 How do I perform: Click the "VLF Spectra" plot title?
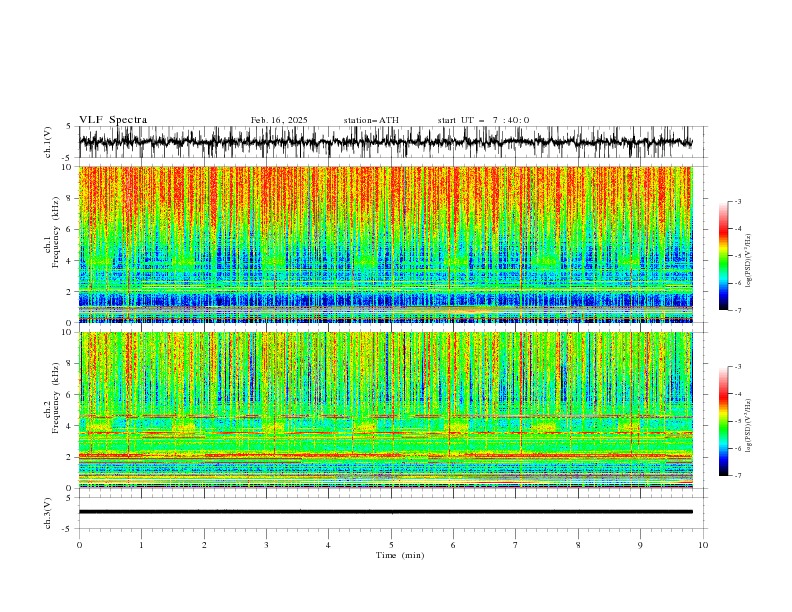[x=113, y=120]
